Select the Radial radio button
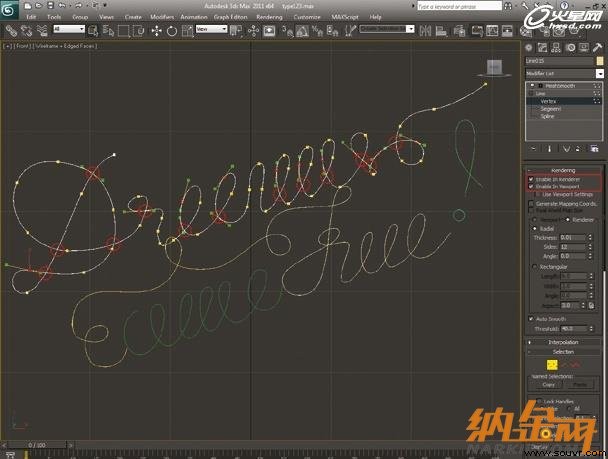Viewport: 608px width, 459px height. (535, 229)
